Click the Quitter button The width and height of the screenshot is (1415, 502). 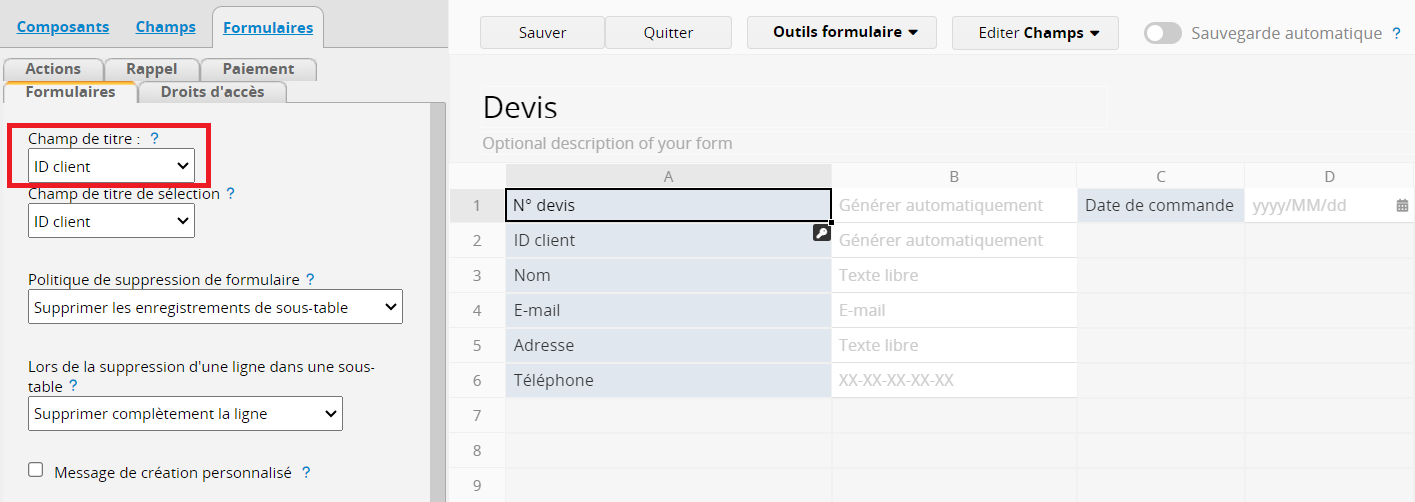coord(668,33)
